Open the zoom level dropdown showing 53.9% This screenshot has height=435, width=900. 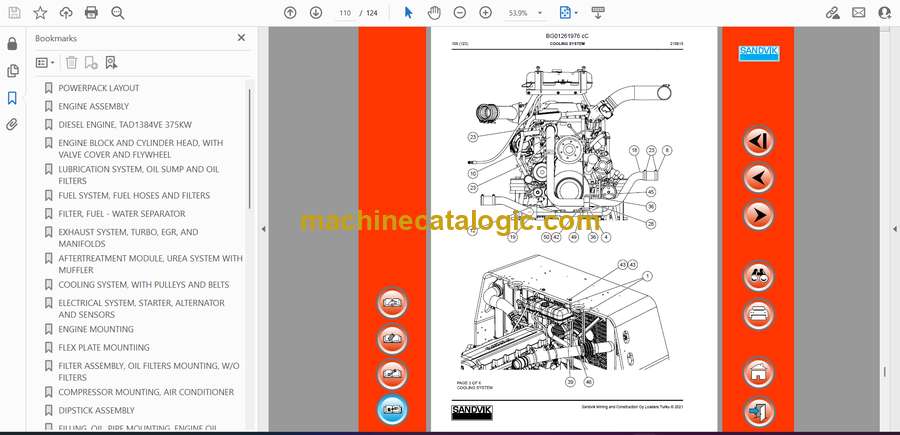pos(523,13)
